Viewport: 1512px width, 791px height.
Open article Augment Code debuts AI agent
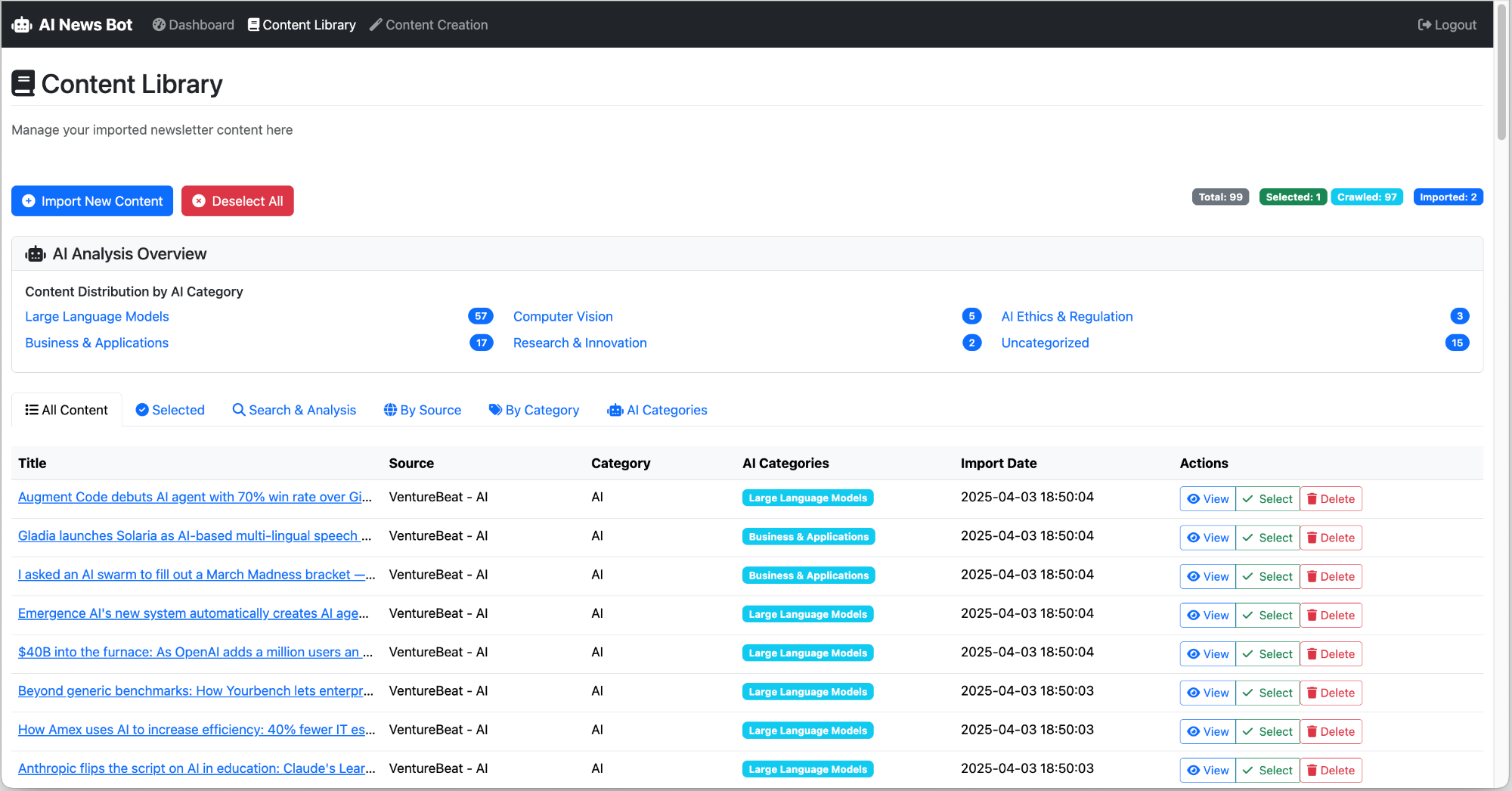(x=195, y=497)
